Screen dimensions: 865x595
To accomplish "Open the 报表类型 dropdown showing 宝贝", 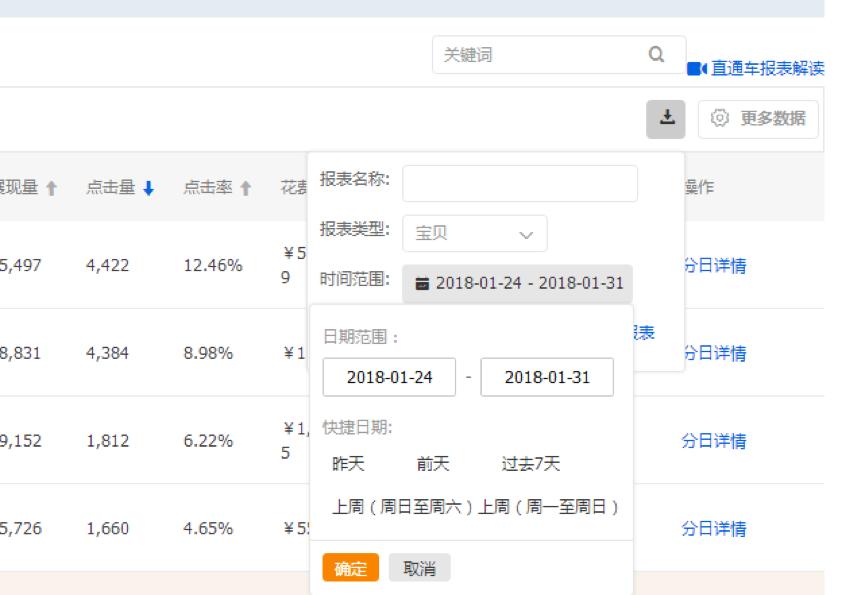I will point(473,233).
